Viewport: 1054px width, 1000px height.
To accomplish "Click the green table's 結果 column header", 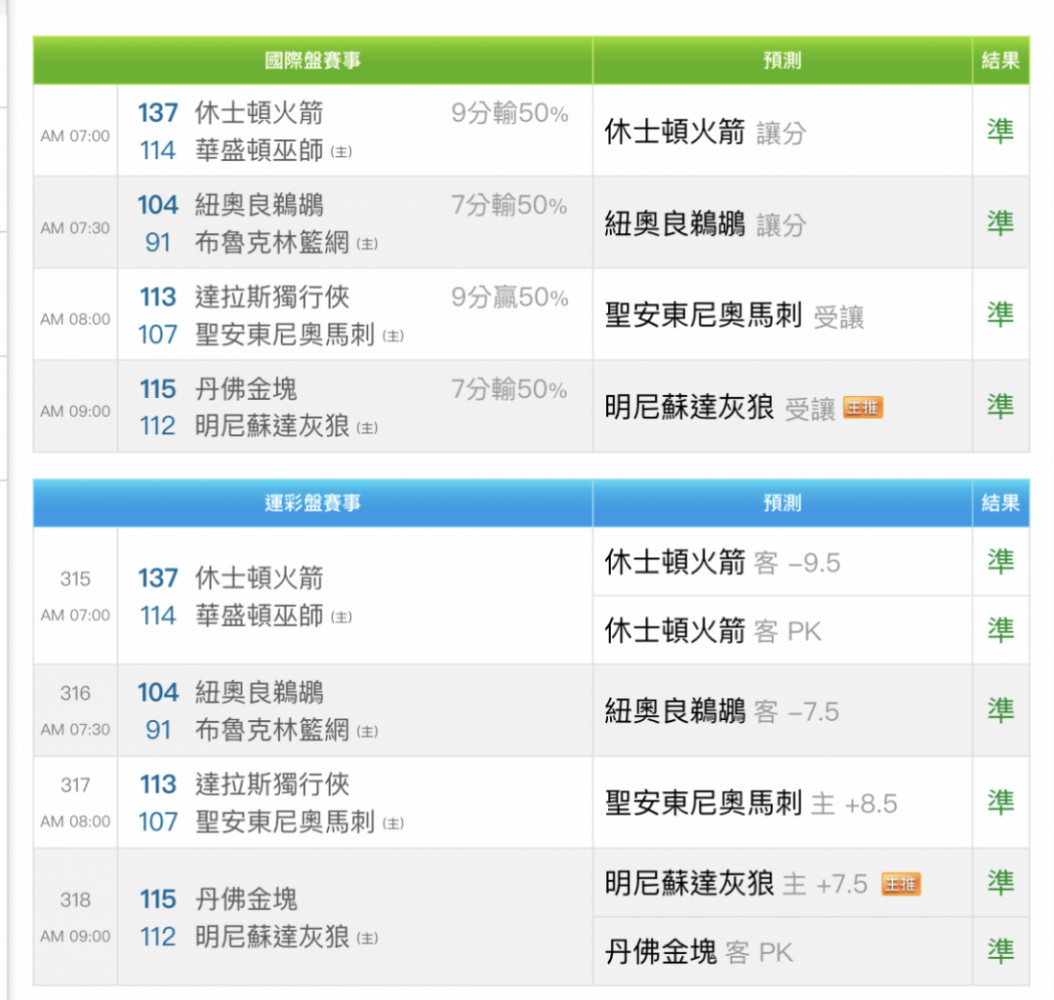I will 1000,60.
